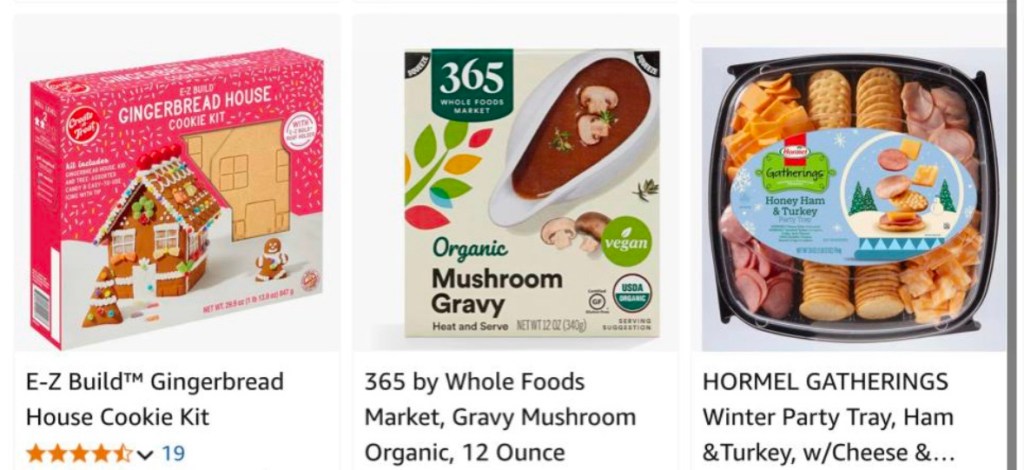Expand the rating chevron beside the stars
Viewport: 1024px width, 470px height.
(x=146, y=454)
